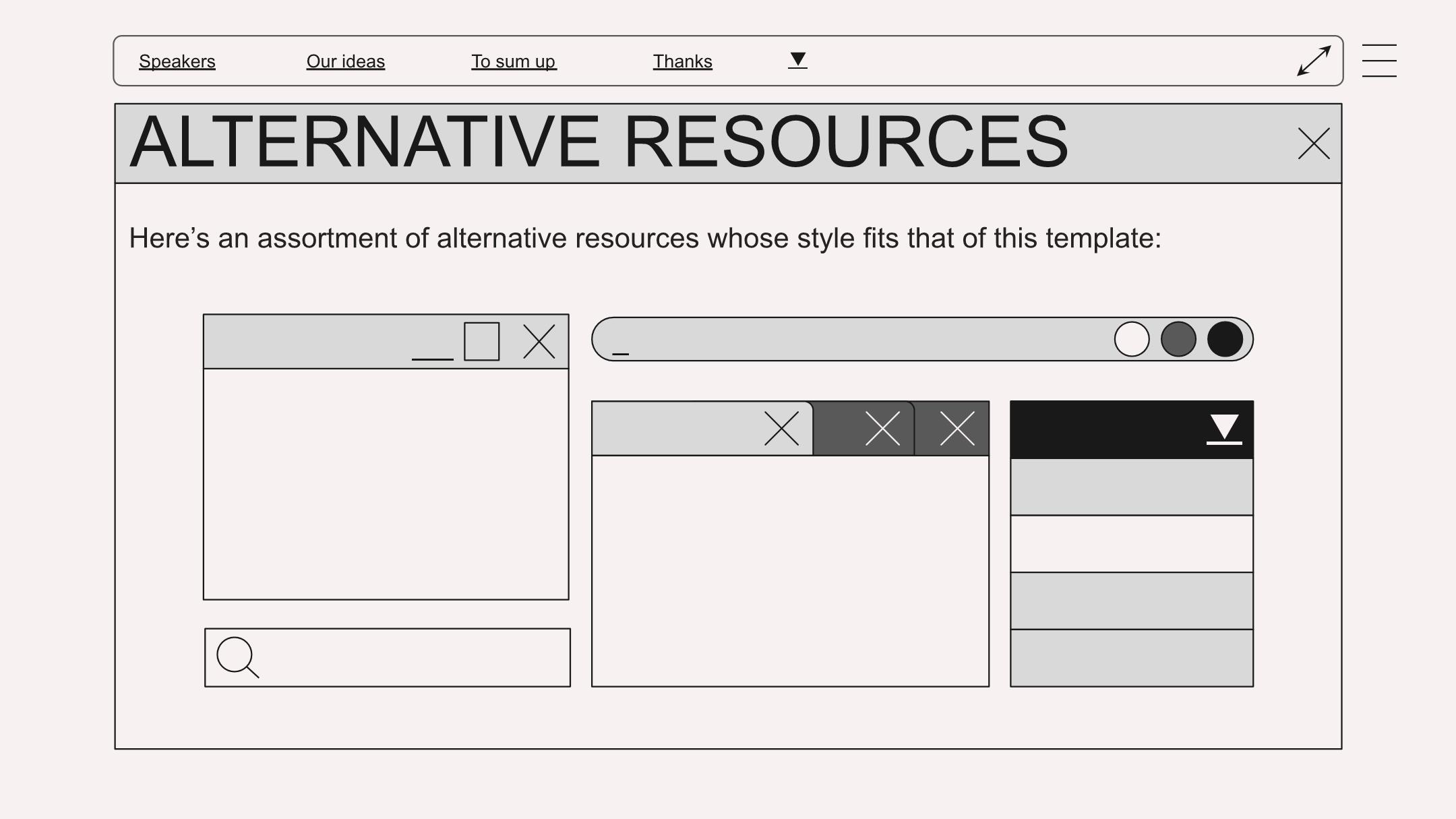Go to the Speakers section
The width and height of the screenshot is (1456, 819).
[177, 61]
